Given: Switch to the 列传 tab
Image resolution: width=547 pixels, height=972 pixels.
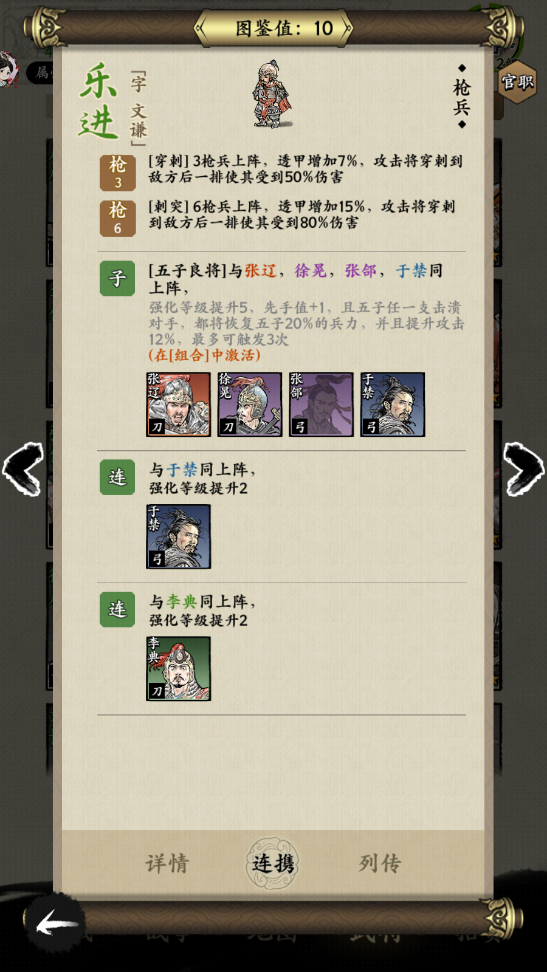Looking at the screenshot, I should (x=380, y=863).
